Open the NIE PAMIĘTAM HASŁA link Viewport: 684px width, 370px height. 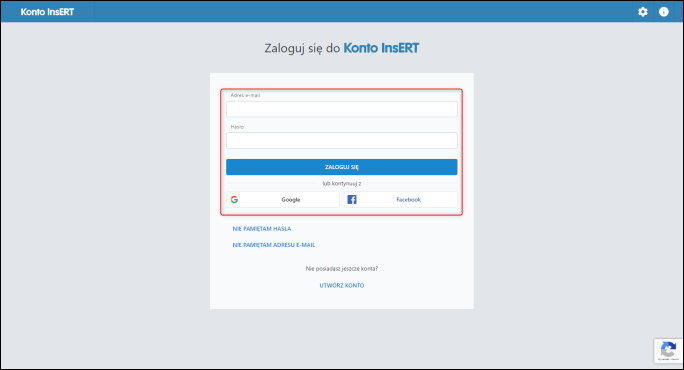point(262,229)
